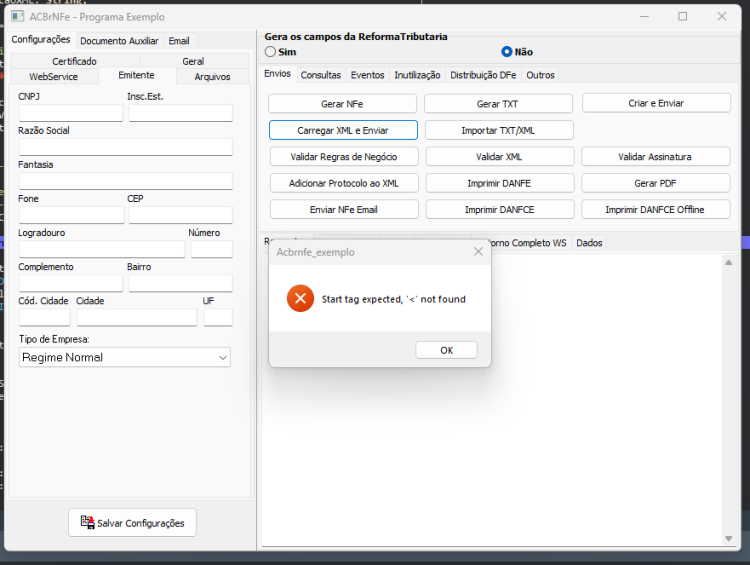Viewport: 750px width, 565px height.
Task: Click the CNPJ input field
Action: coord(71,113)
